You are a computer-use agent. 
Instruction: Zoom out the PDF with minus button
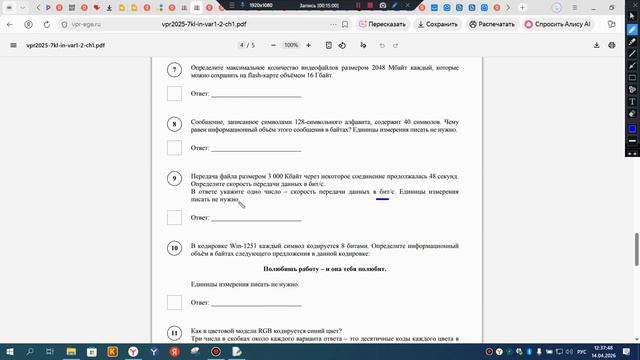[273, 45]
